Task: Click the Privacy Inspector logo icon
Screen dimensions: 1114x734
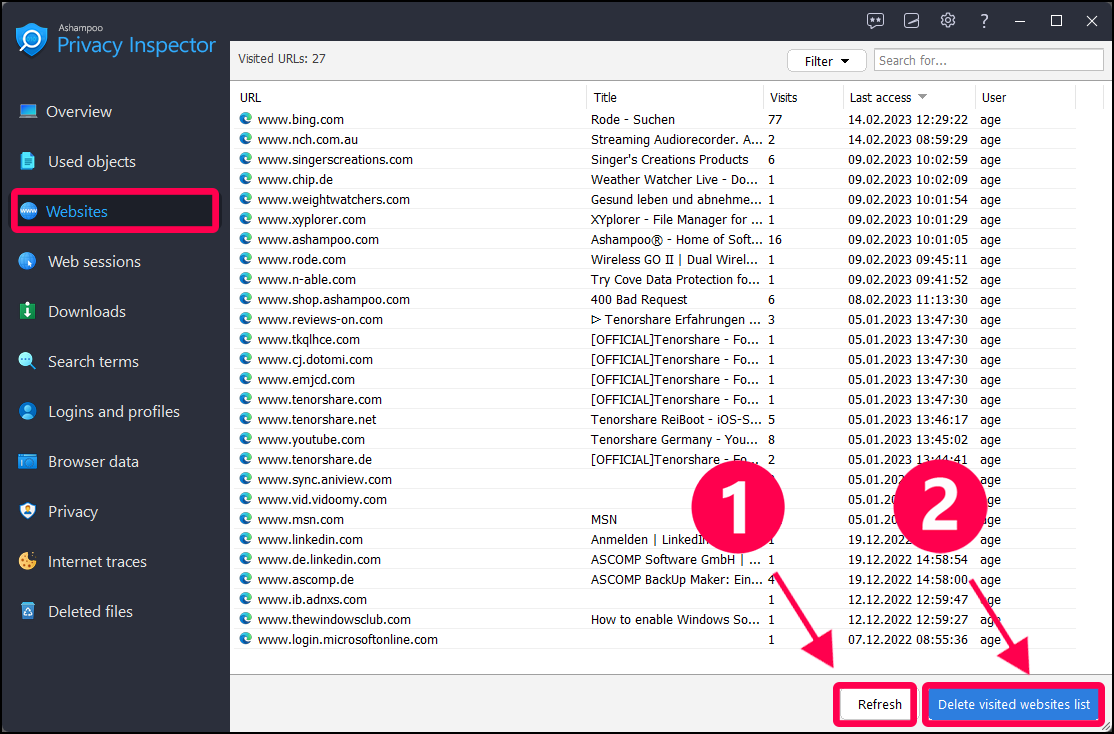Action: tap(31, 39)
